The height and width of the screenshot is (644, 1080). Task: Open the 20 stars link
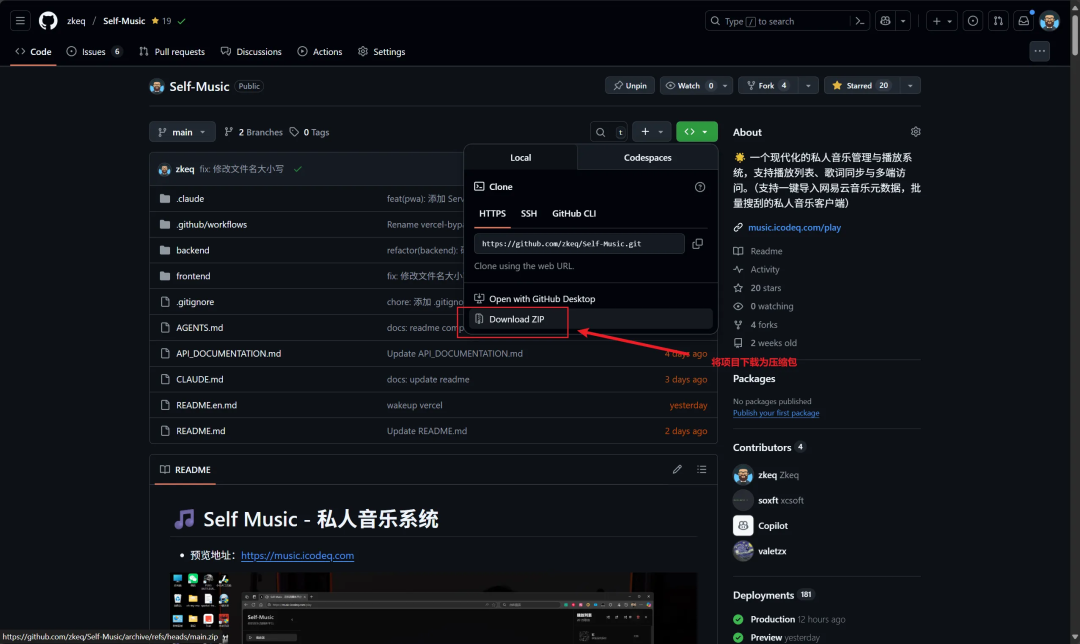[765, 288]
